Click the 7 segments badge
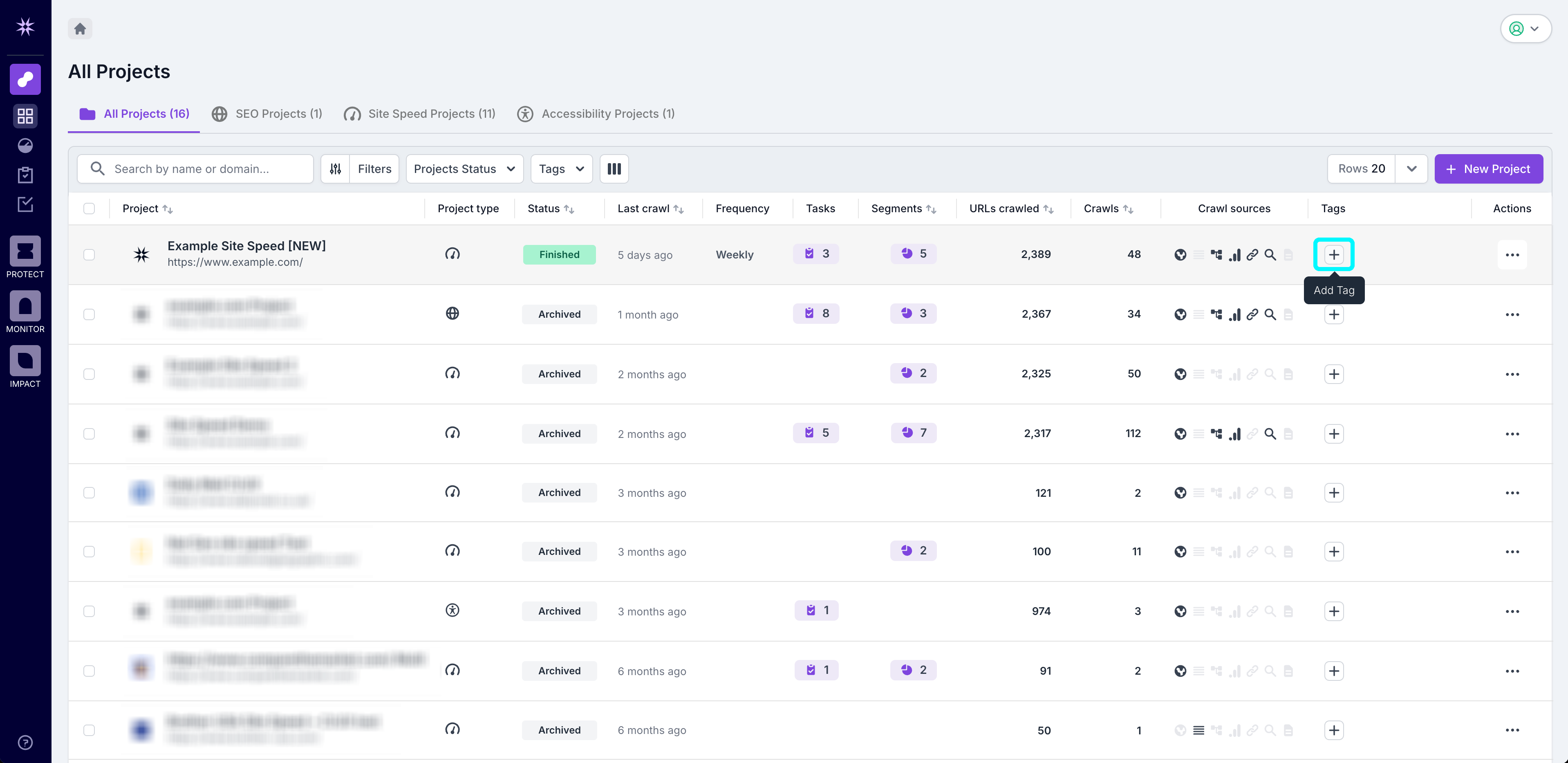 coord(913,433)
